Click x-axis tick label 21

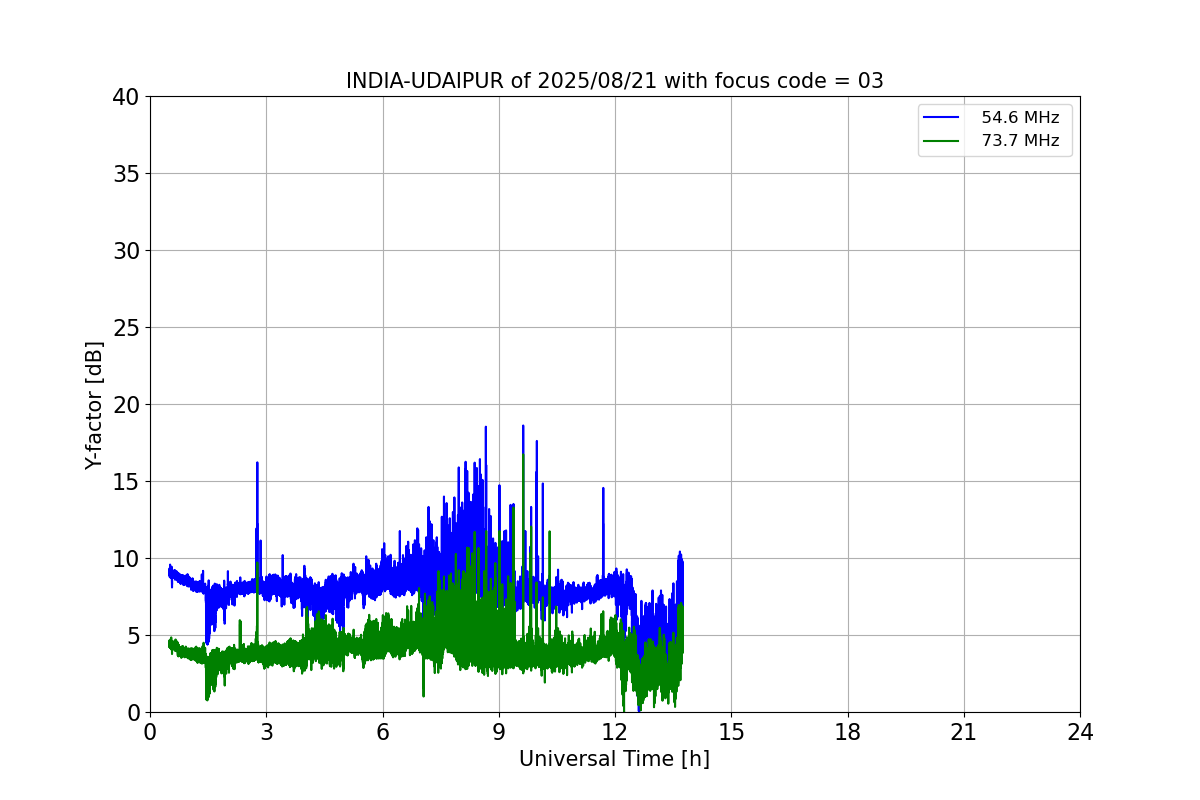(x=964, y=732)
